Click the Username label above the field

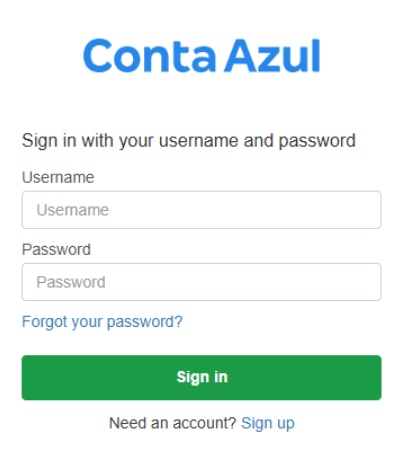click(x=58, y=177)
